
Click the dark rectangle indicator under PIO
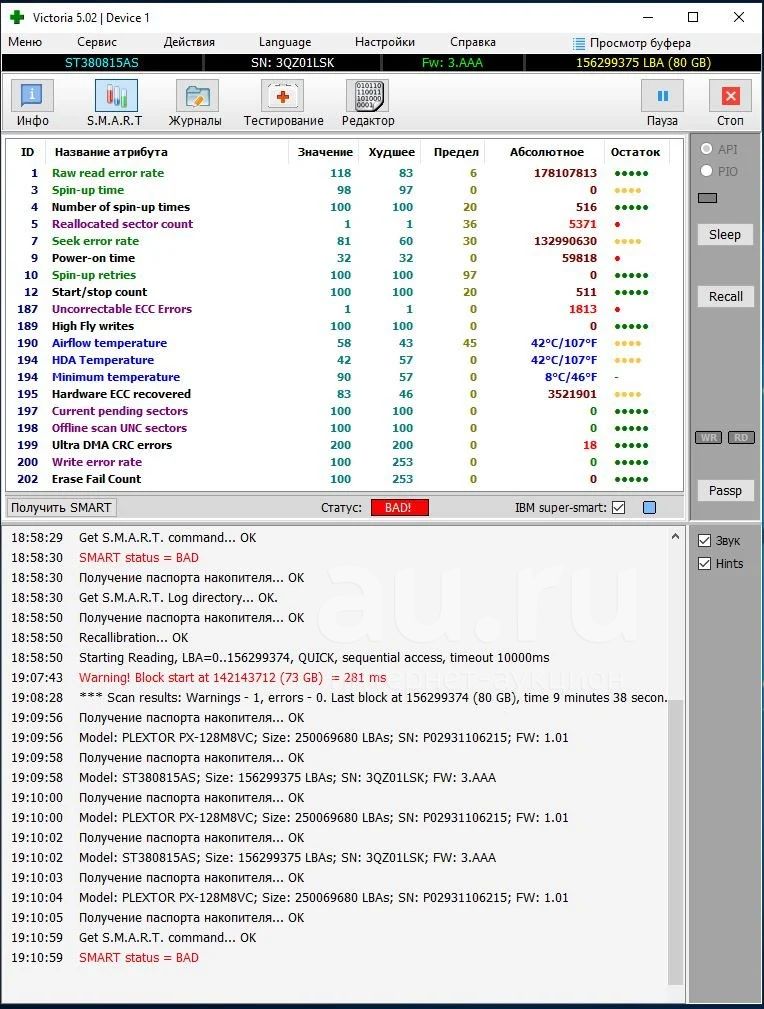tap(707, 198)
